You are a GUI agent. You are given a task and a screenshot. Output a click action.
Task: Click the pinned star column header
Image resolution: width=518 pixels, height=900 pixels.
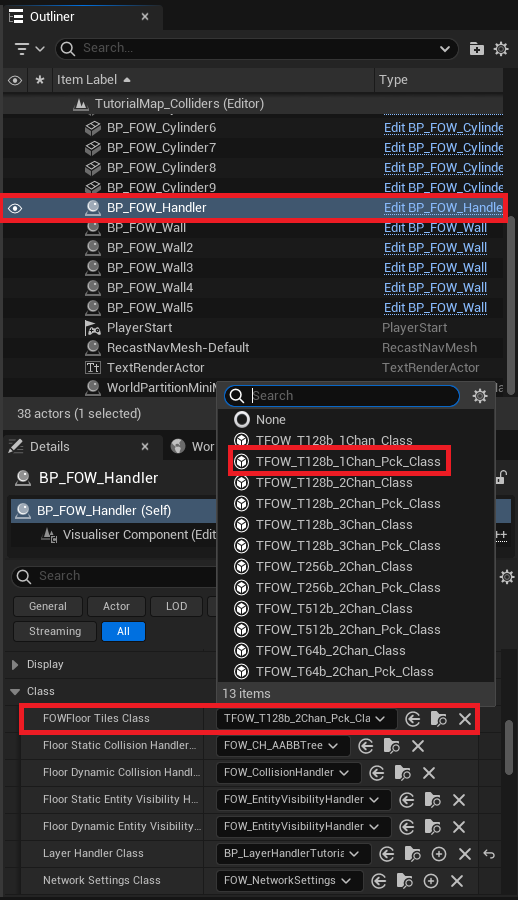click(40, 80)
